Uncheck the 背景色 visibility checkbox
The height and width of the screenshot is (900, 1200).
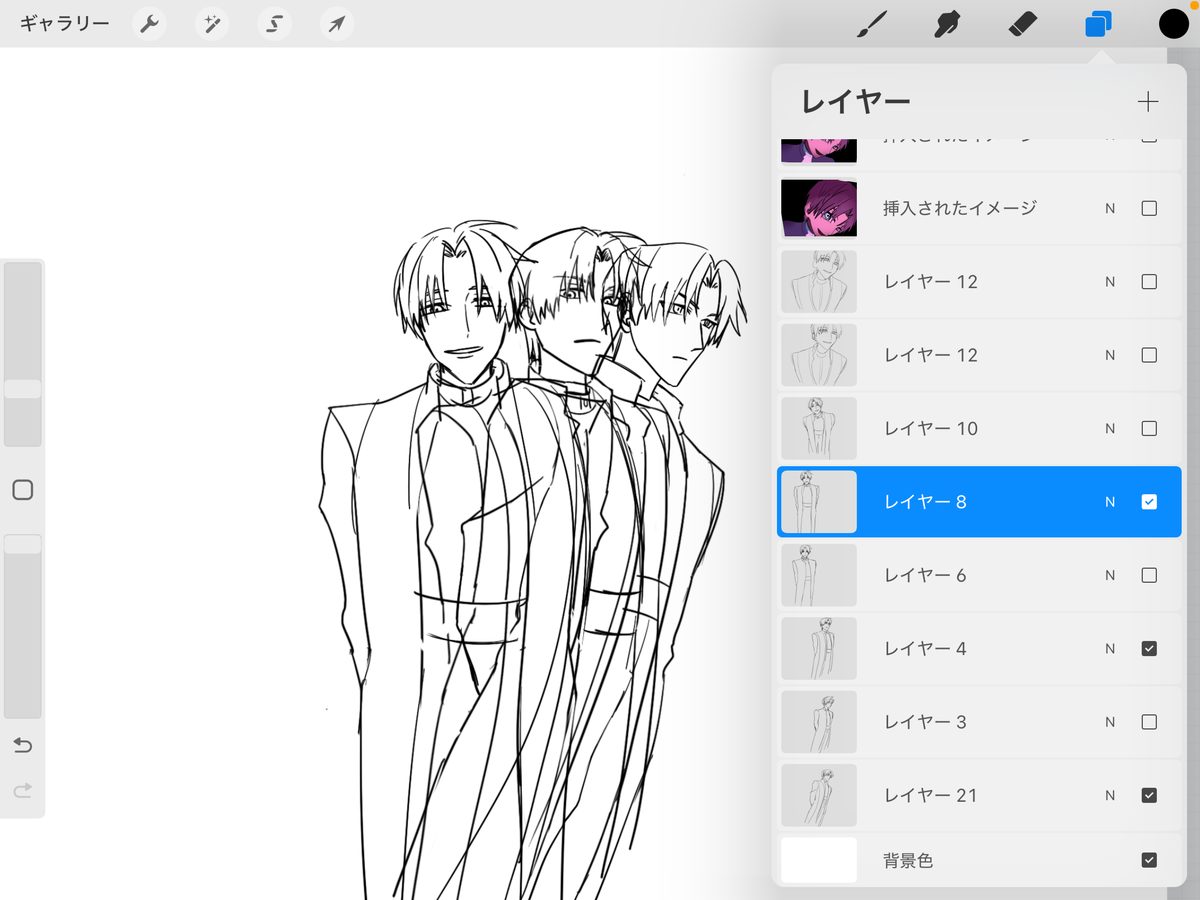(x=1149, y=860)
